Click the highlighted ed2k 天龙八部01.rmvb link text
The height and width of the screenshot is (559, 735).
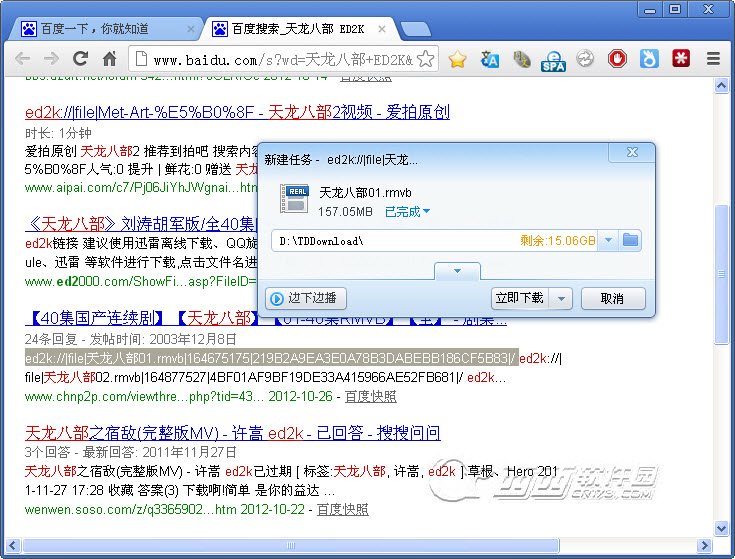click(271, 358)
